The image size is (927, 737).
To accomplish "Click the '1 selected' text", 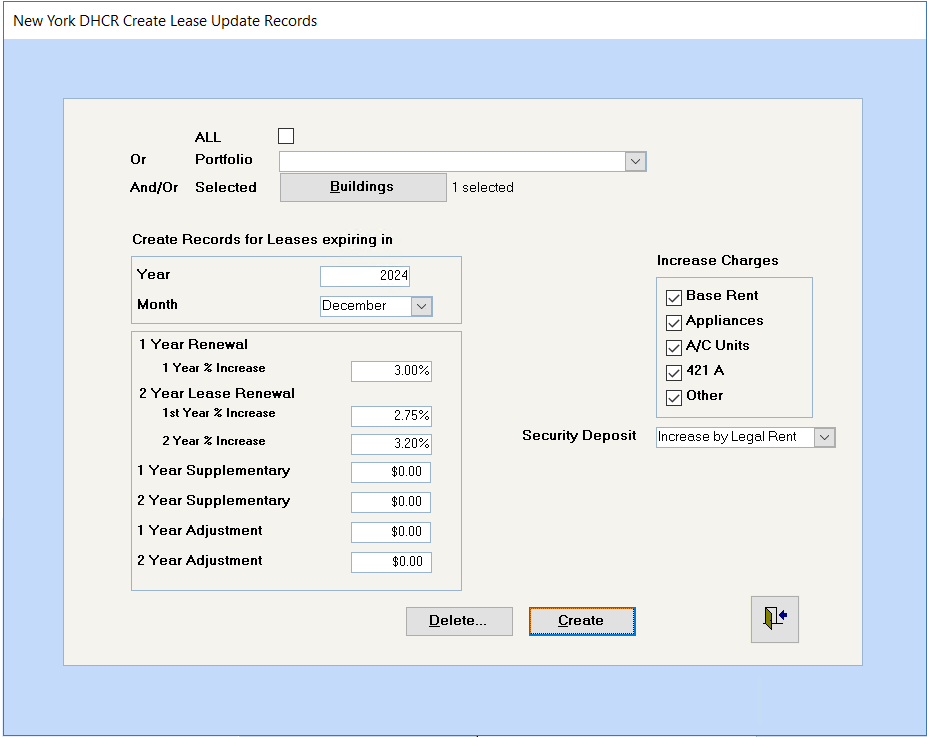I will coord(482,187).
